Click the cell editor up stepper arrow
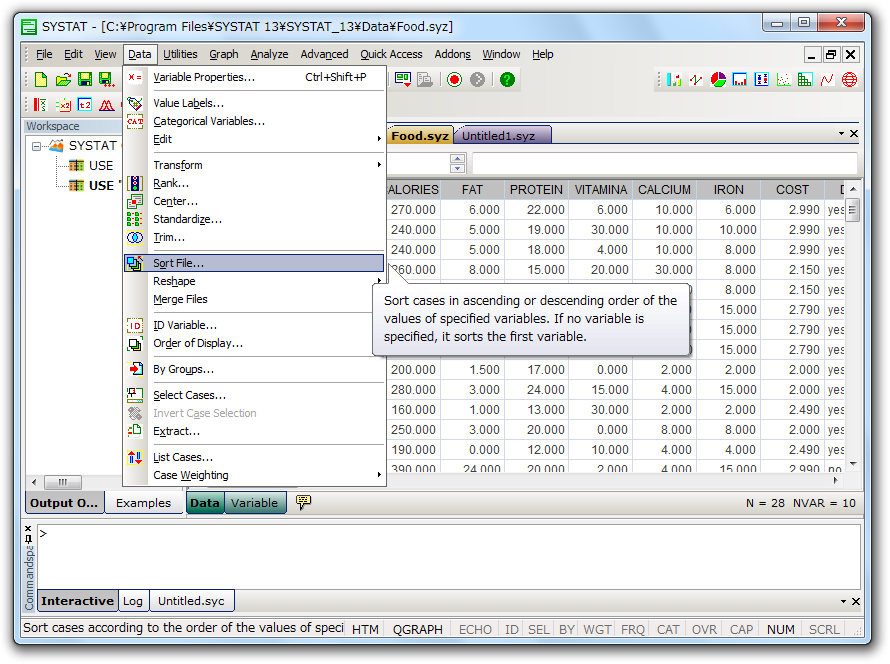This screenshot has height=664, width=890. [x=457, y=158]
